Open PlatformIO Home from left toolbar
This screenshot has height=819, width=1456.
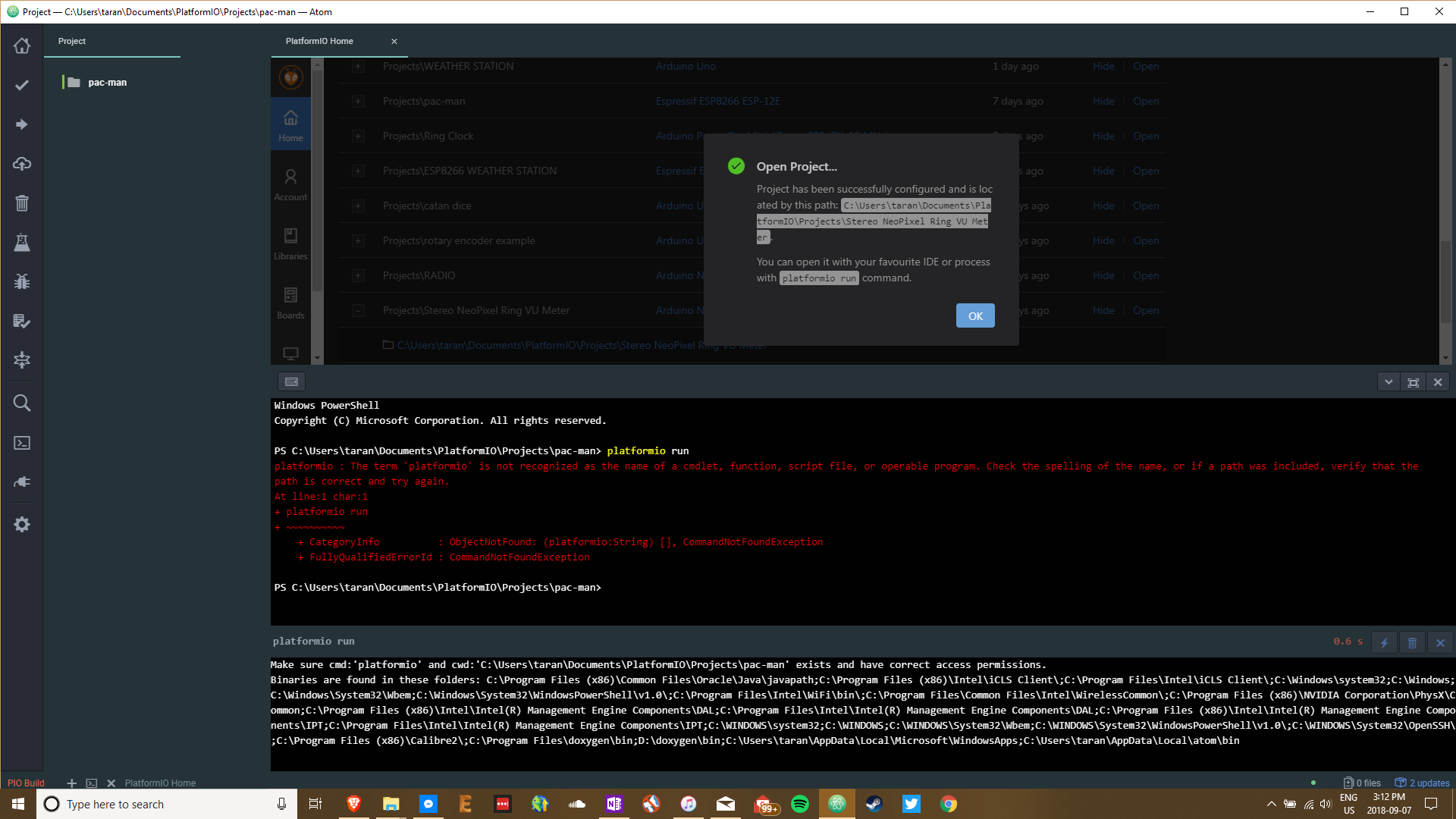(22, 45)
